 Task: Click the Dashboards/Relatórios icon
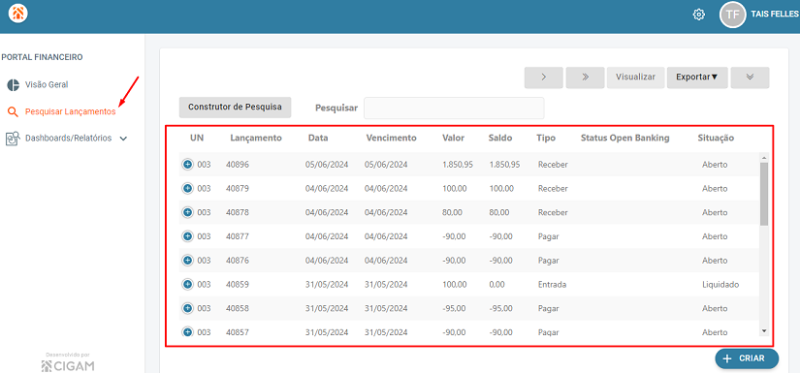13,138
